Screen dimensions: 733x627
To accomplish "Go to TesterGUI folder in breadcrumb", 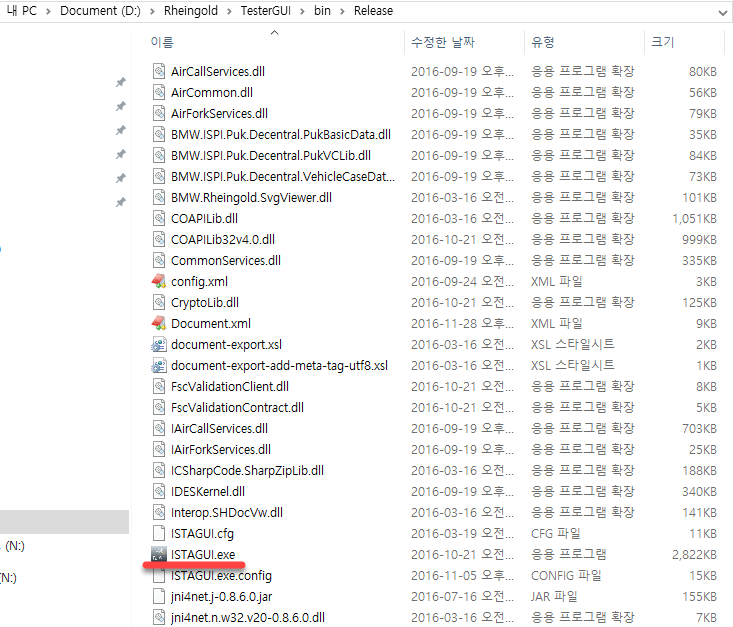I will (x=266, y=11).
